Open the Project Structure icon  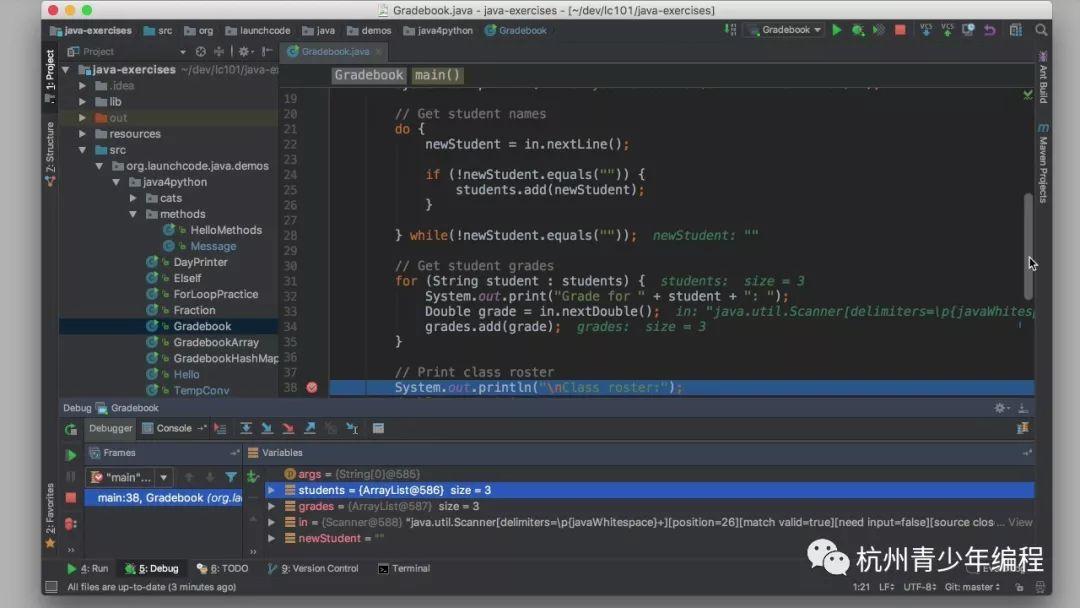coord(1016,30)
